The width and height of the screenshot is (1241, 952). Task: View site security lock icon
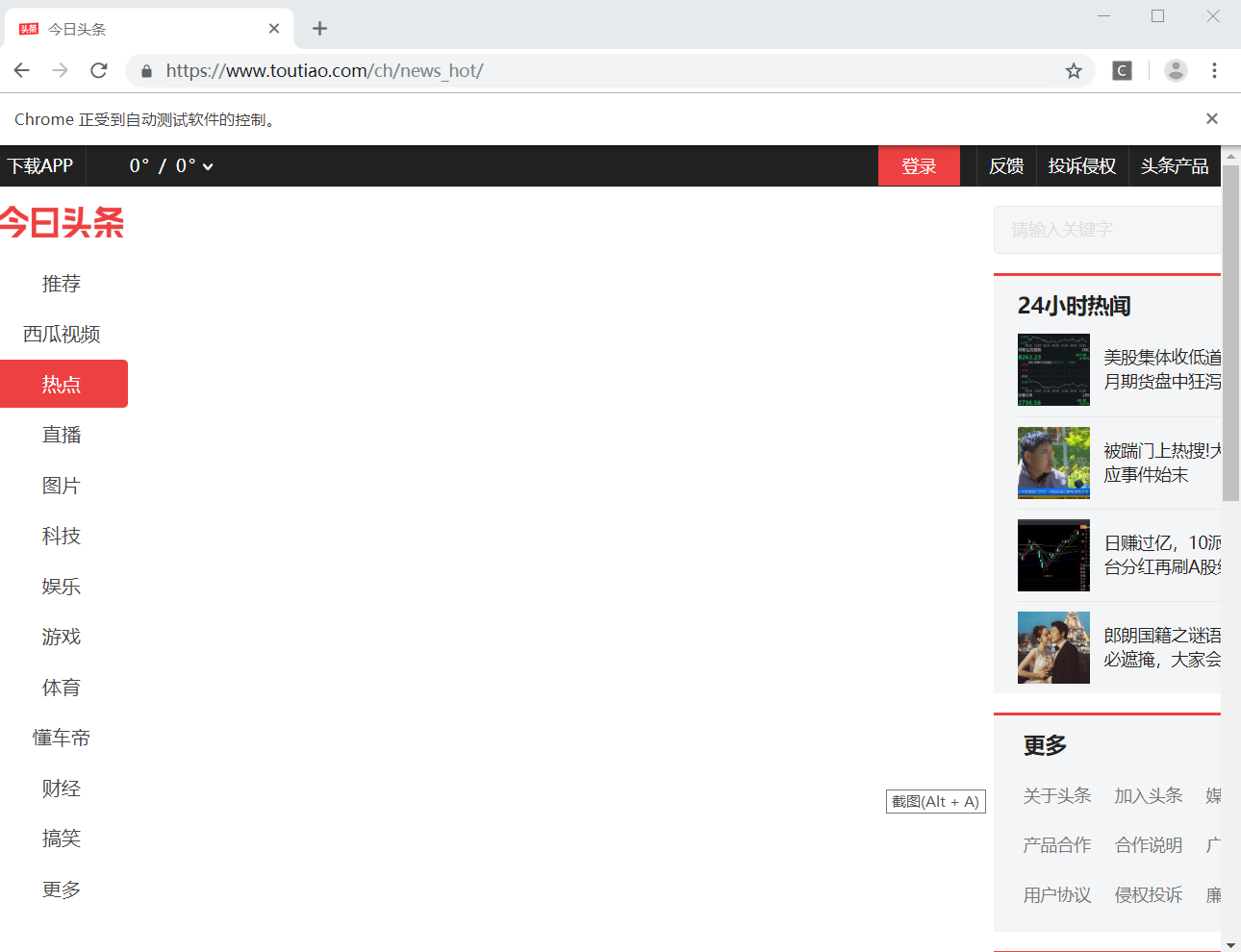pyautogui.click(x=147, y=71)
